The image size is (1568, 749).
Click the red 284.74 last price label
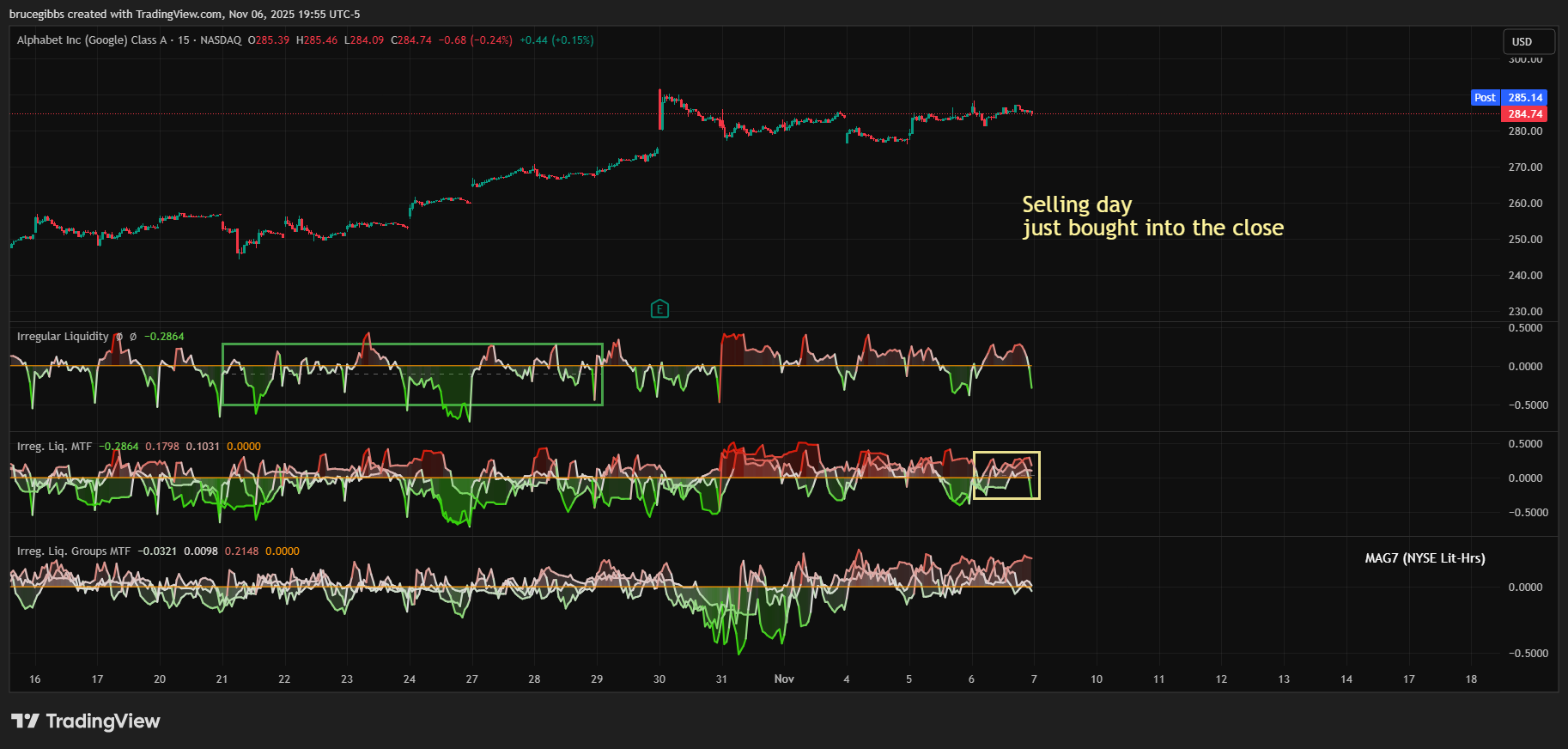point(1525,114)
